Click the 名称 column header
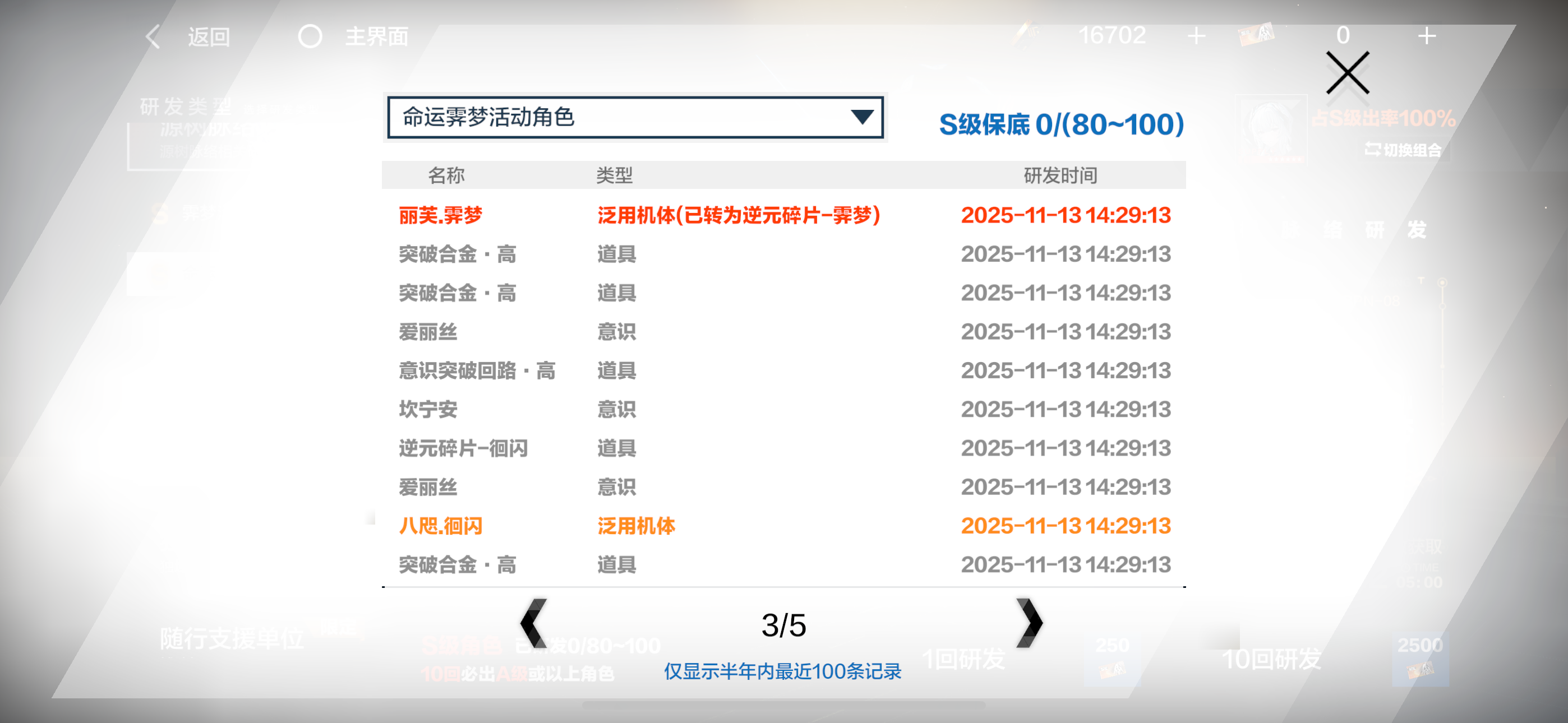Viewport: 1568px width, 723px height. 446,175
